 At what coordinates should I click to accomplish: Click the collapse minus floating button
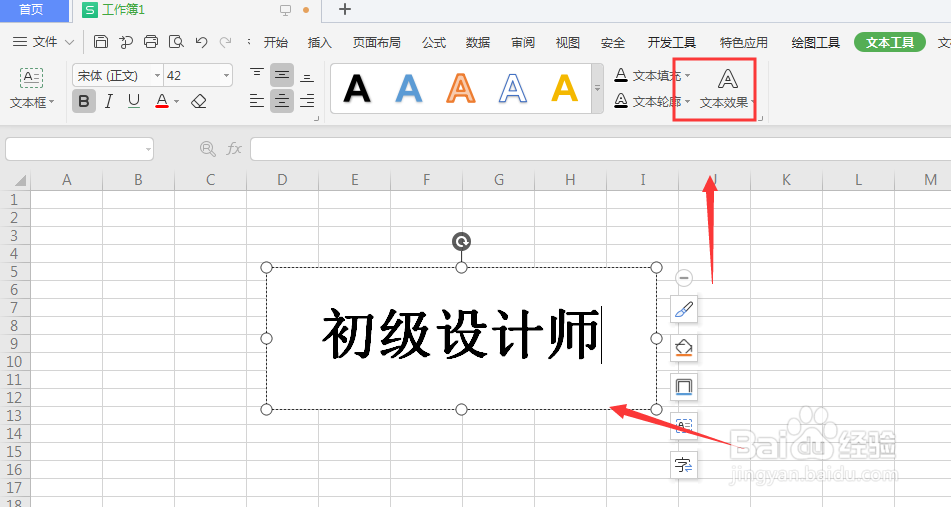point(684,278)
